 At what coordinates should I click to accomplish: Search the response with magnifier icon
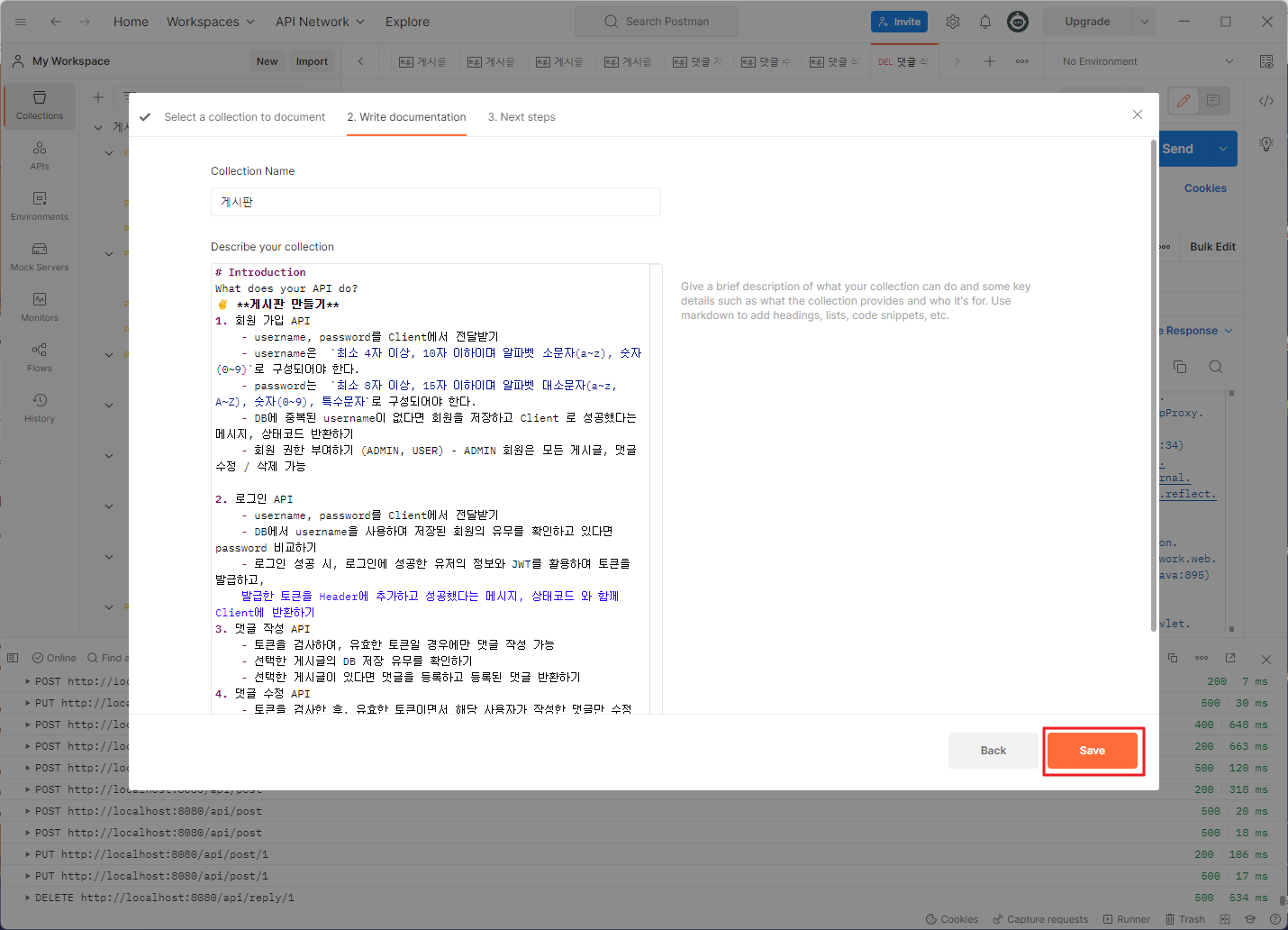[1216, 367]
